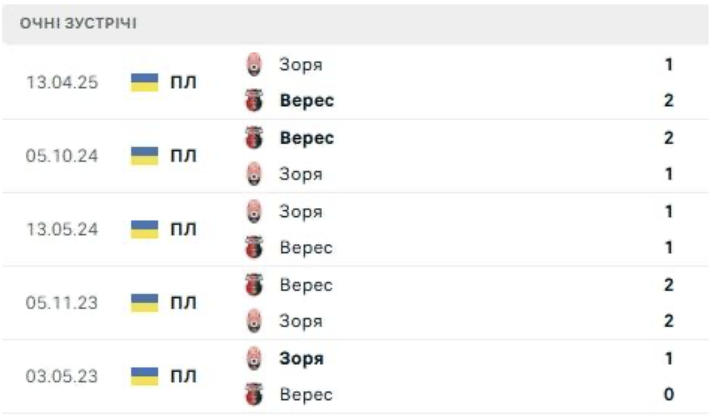
Task: Click Зоря crest in 13.05.24 match
Action: (255, 212)
